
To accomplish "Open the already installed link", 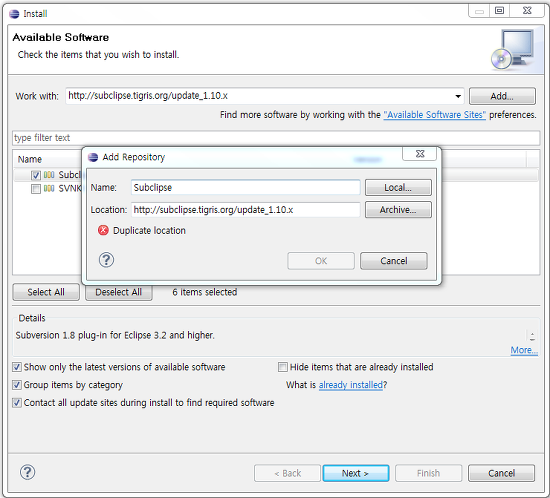I will (x=350, y=385).
